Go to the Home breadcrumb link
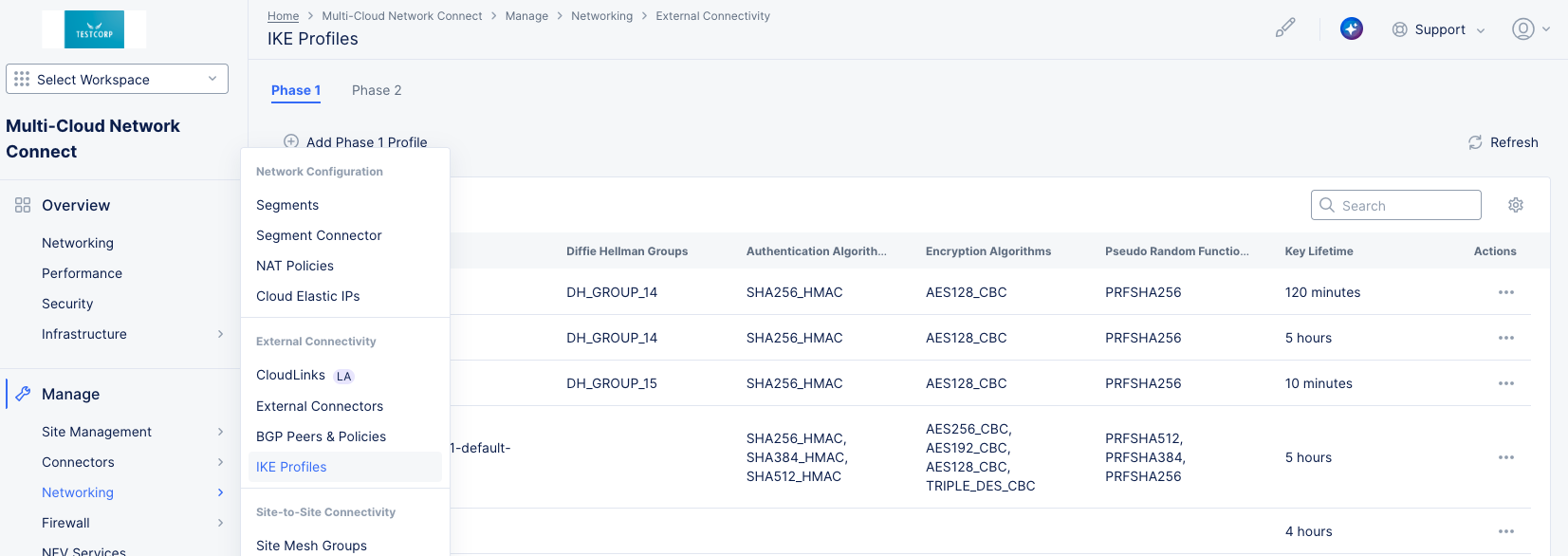 (x=283, y=16)
